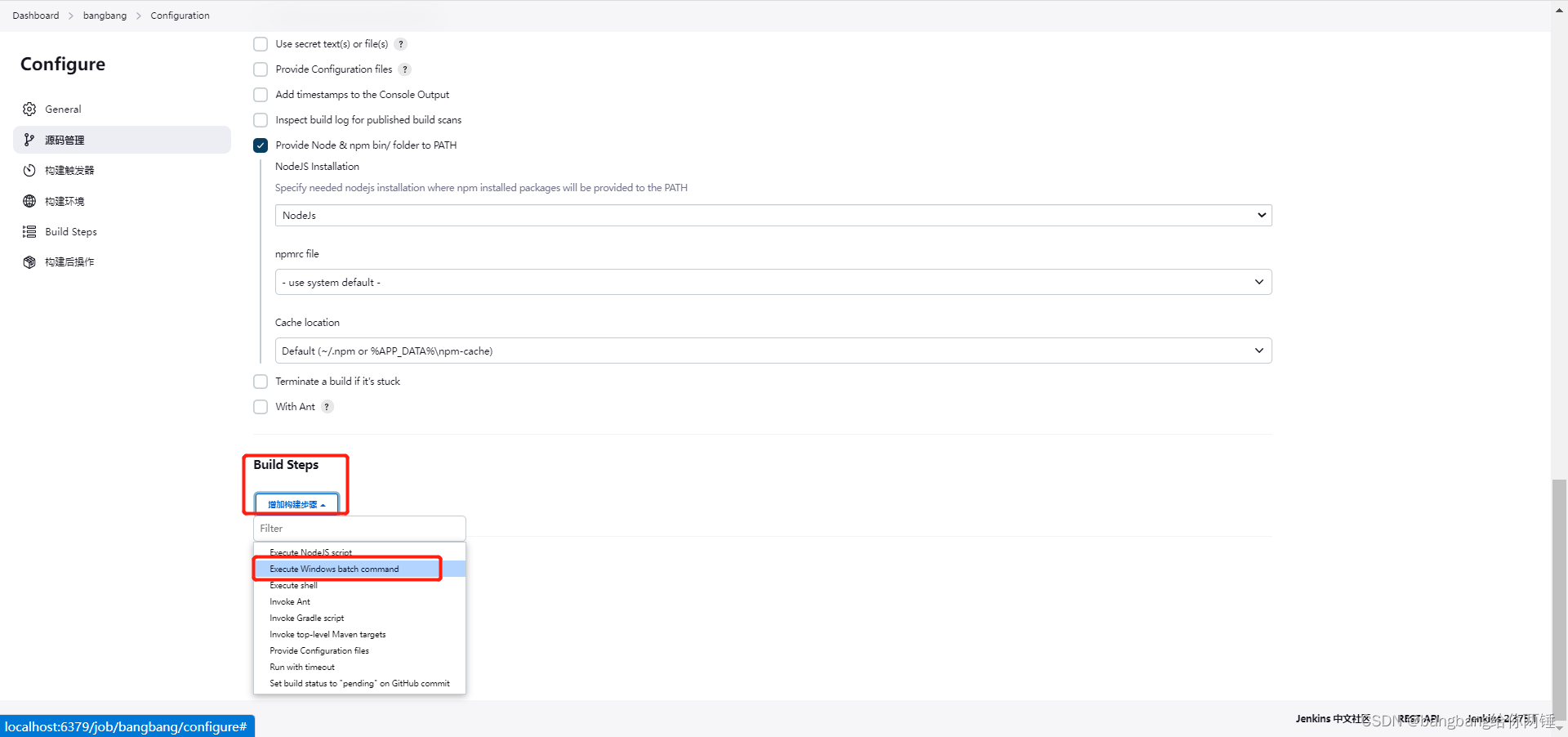
Task: Select 构建后操作 via the package icon
Action: click(29, 261)
